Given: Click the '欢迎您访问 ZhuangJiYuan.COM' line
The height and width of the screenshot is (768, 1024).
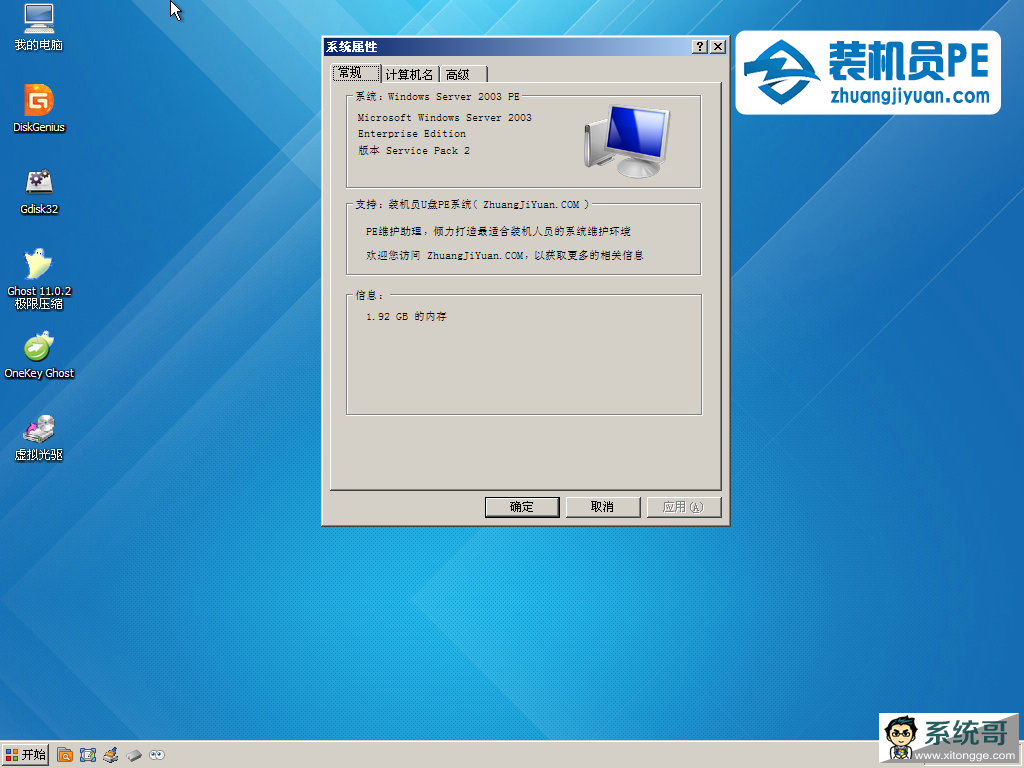Looking at the screenshot, I should click(504, 255).
